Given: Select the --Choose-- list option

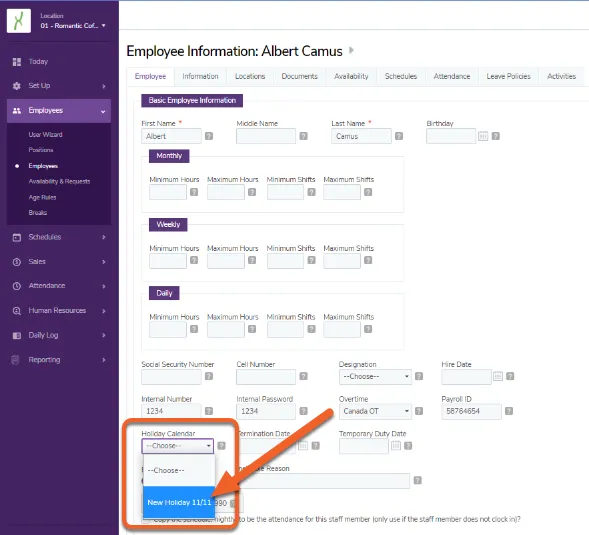Looking at the screenshot, I should pos(179,470).
